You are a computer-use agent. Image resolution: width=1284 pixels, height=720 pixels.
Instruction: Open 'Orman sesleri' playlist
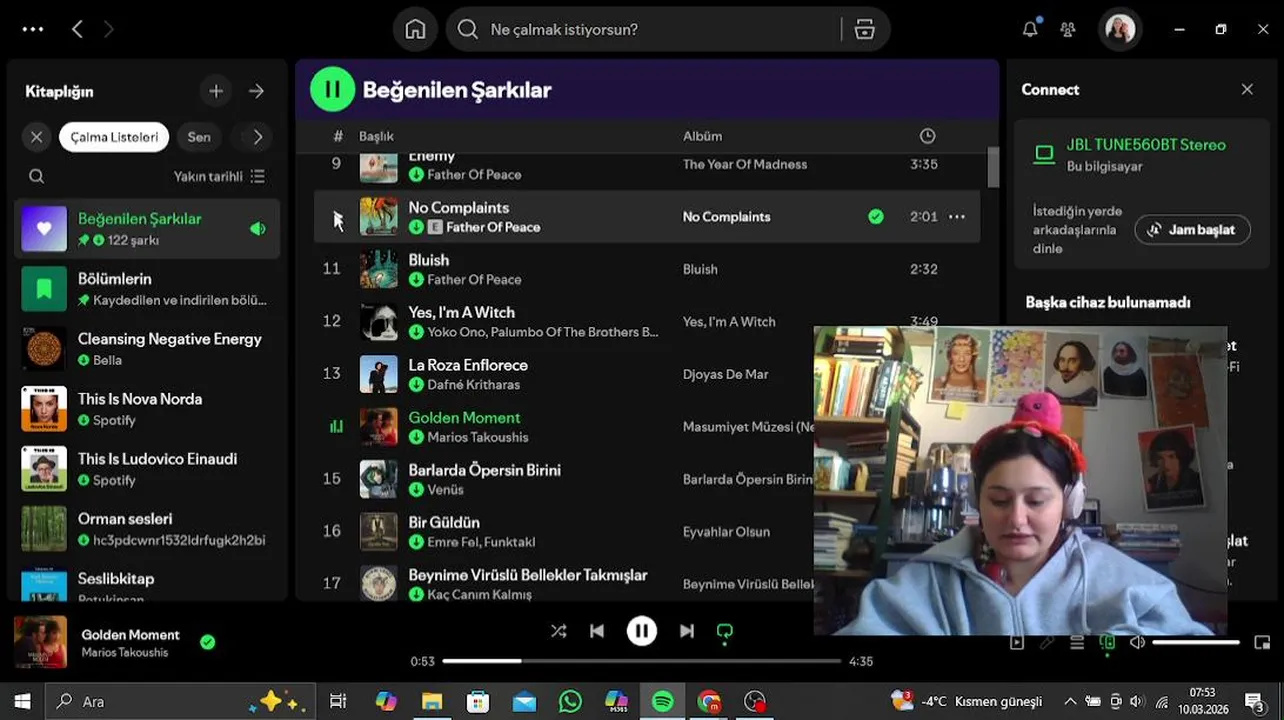148,529
